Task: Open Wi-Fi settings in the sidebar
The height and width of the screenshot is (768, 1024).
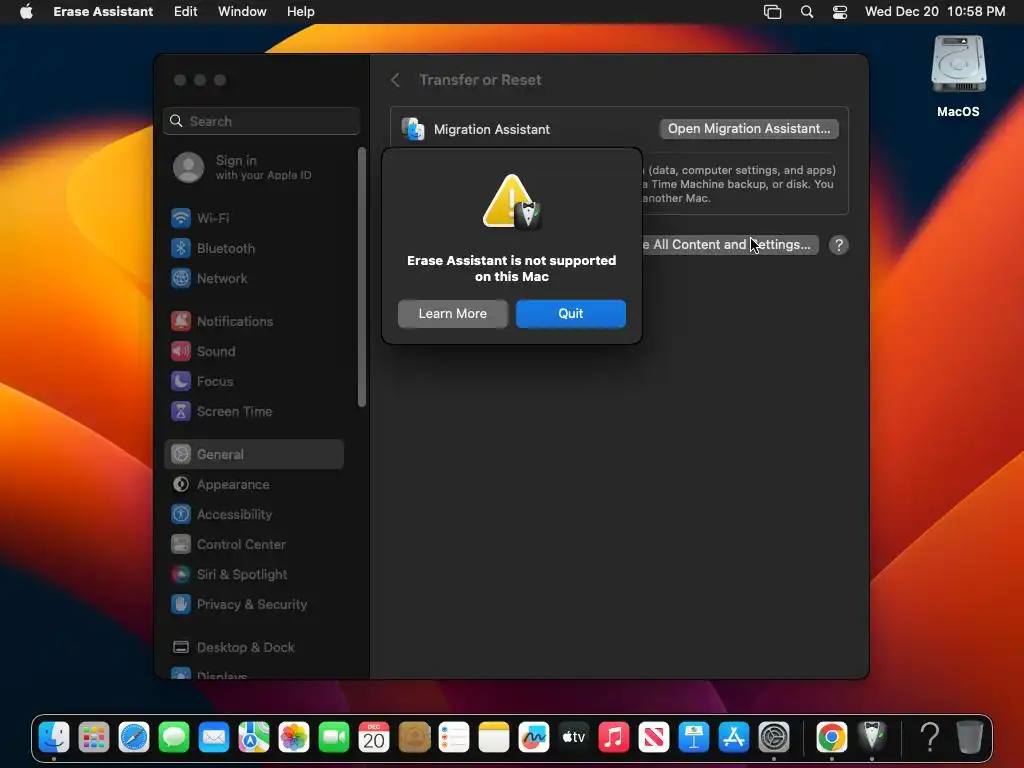Action: (x=255, y=218)
